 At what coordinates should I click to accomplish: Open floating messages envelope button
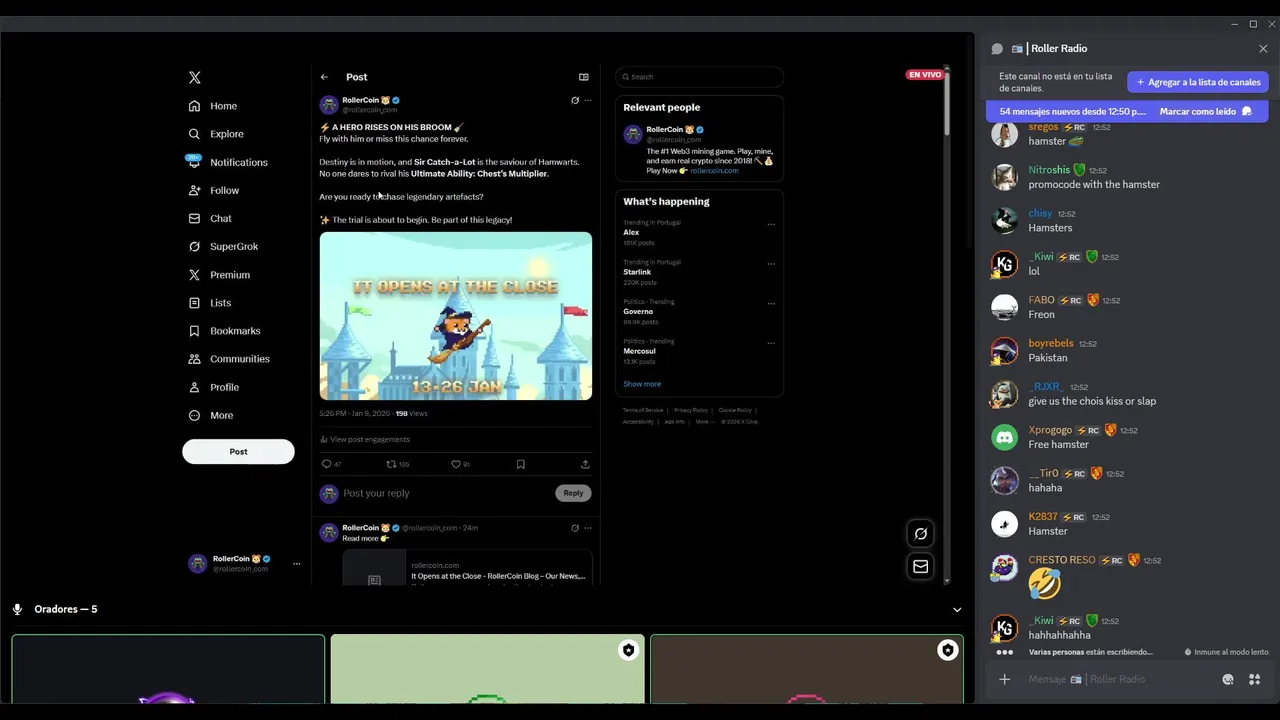[x=921, y=566]
